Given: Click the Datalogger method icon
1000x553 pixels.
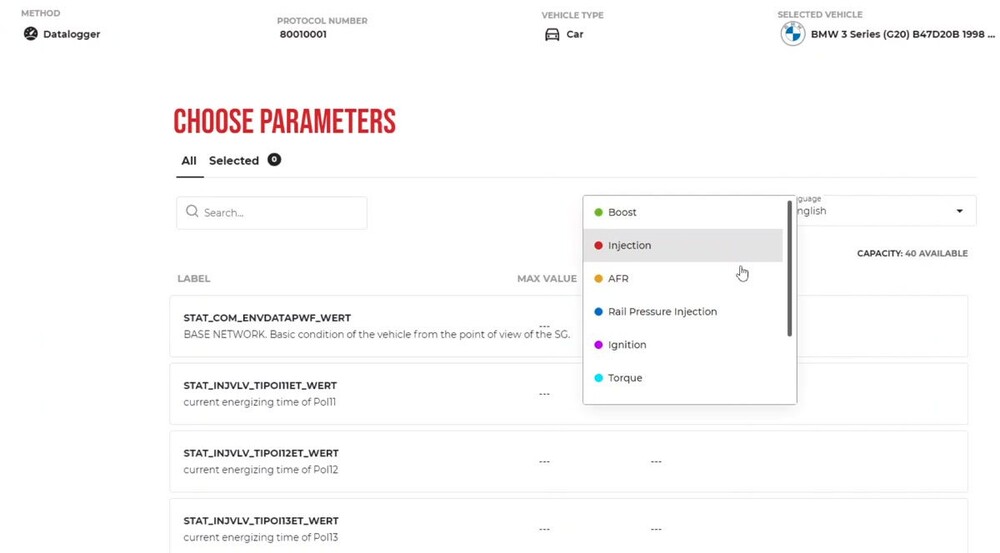Looking at the screenshot, I should [30, 34].
